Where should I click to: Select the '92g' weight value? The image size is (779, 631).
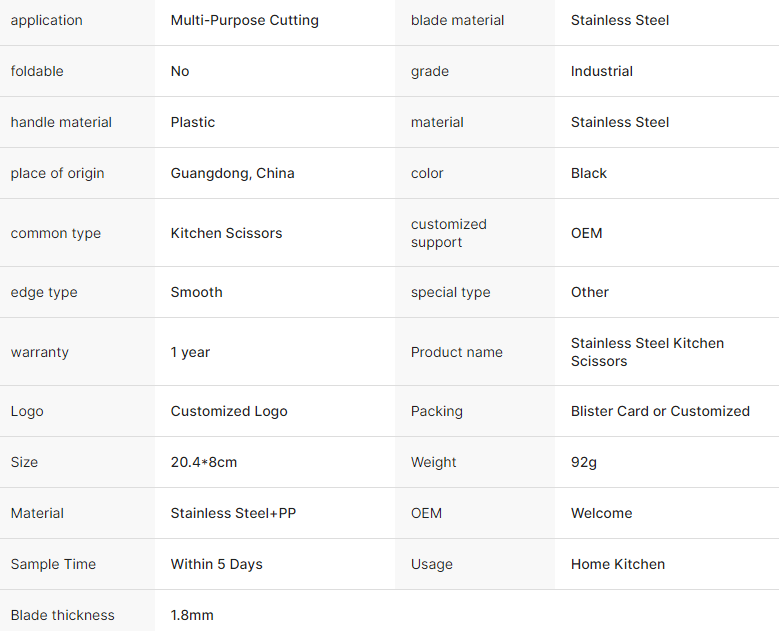click(x=584, y=462)
